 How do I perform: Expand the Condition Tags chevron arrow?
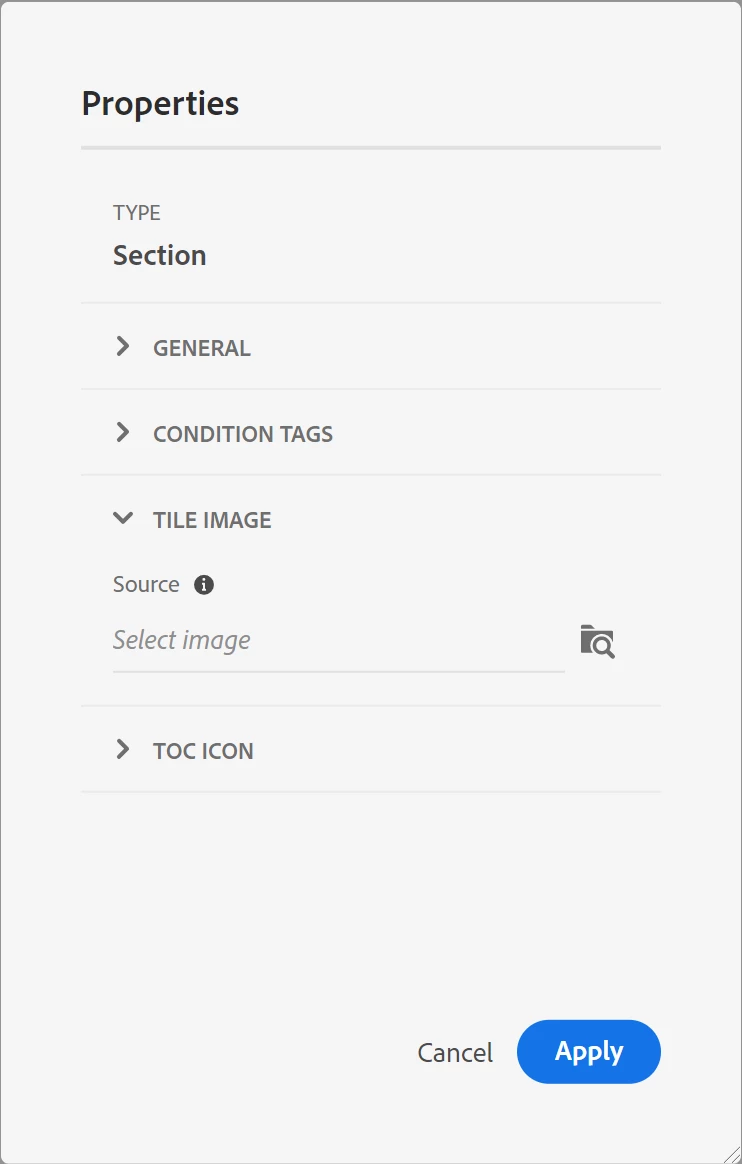[x=123, y=433]
